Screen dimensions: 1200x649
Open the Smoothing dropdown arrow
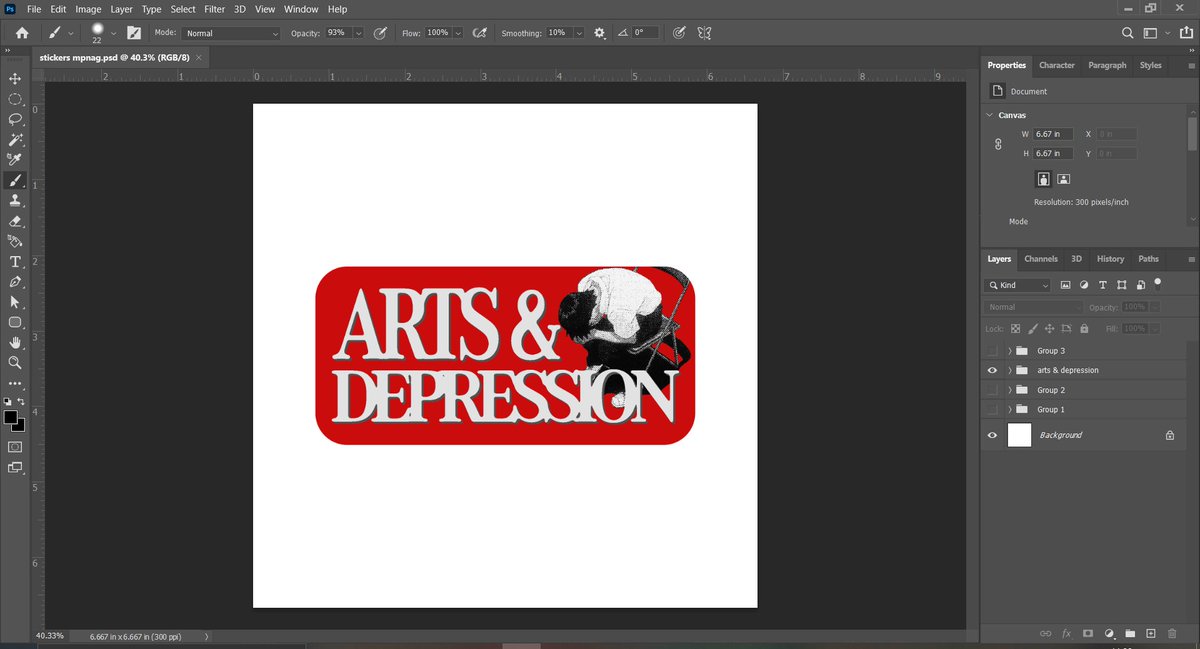(580, 33)
